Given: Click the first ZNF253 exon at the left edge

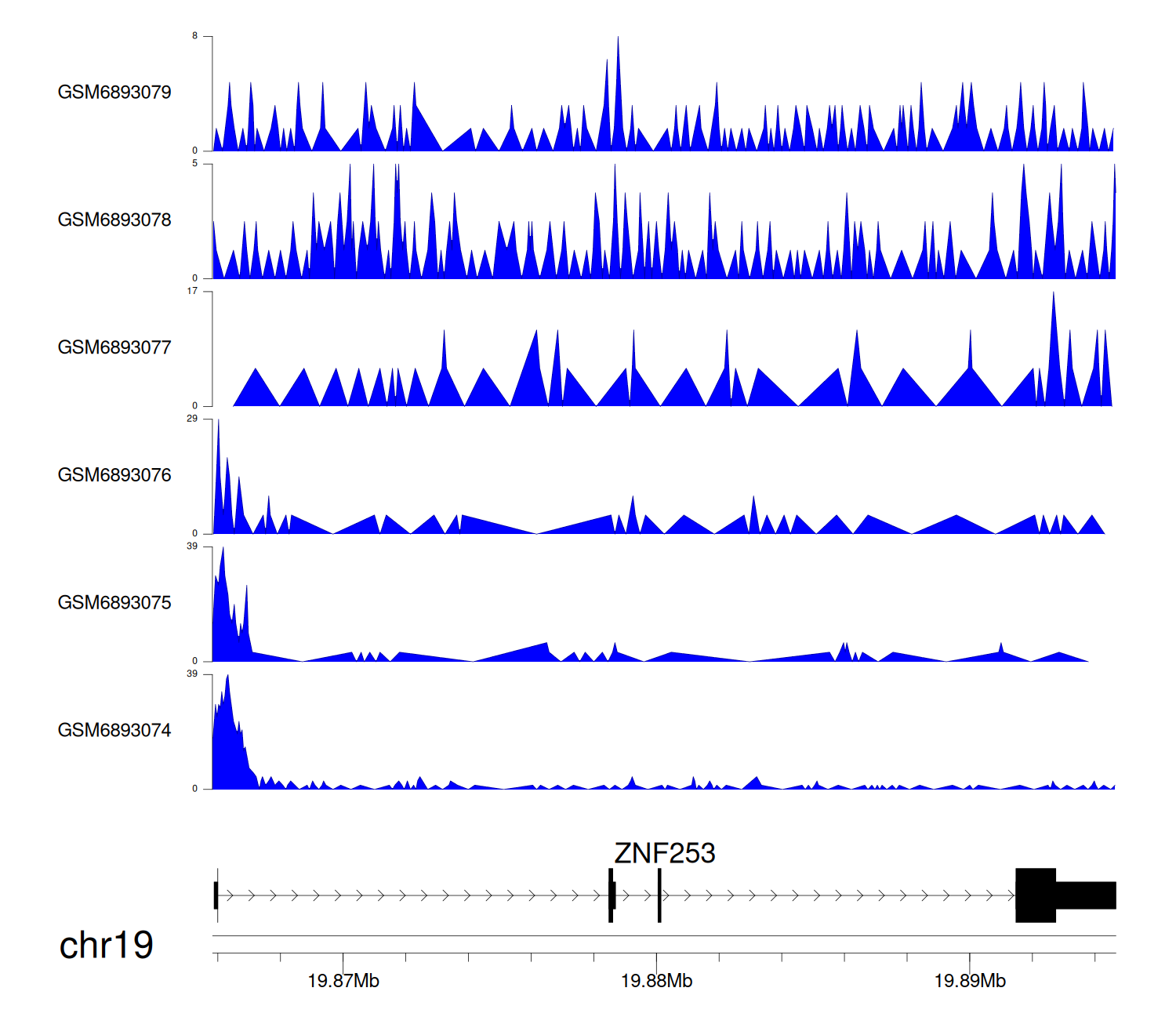Looking at the screenshot, I should pos(216,895).
